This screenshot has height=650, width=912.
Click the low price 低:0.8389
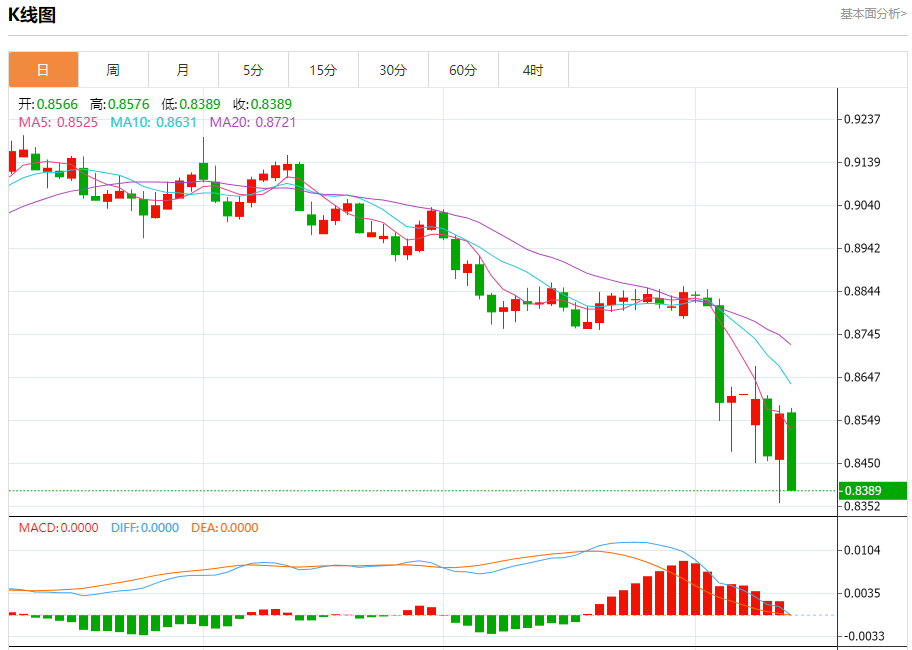coord(191,104)
